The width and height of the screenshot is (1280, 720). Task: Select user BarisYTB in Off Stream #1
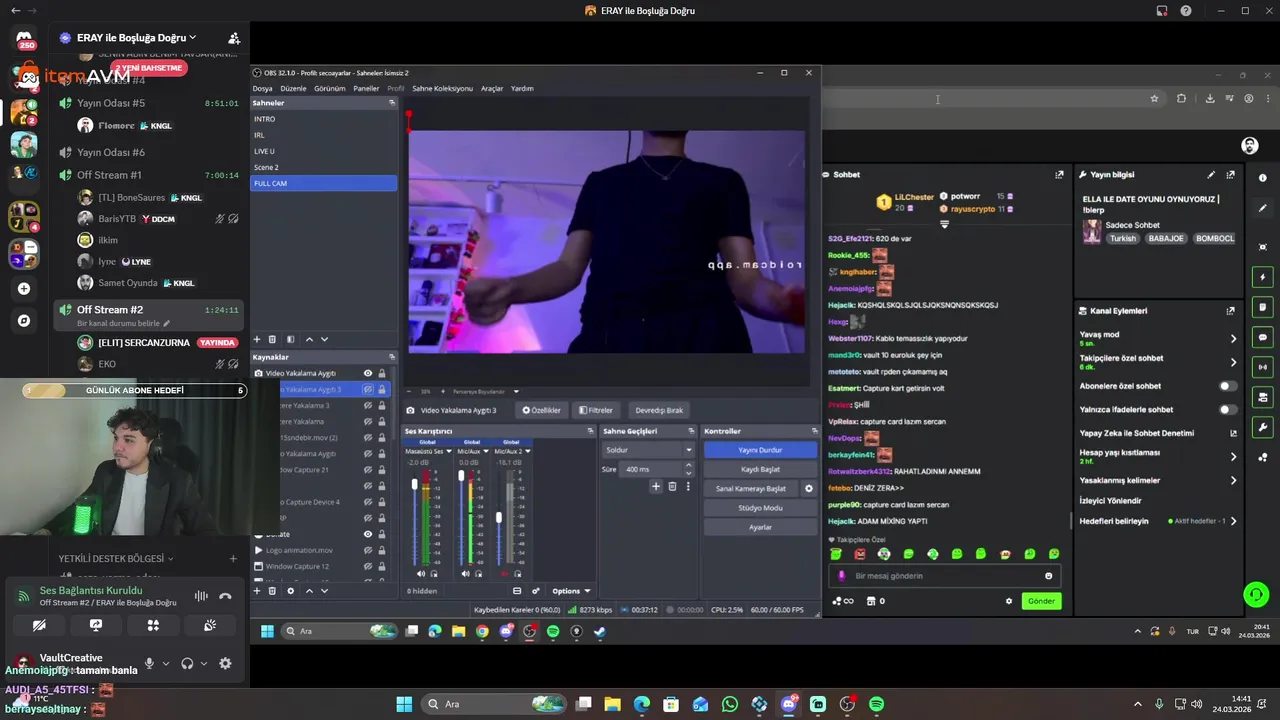point(117,219)
